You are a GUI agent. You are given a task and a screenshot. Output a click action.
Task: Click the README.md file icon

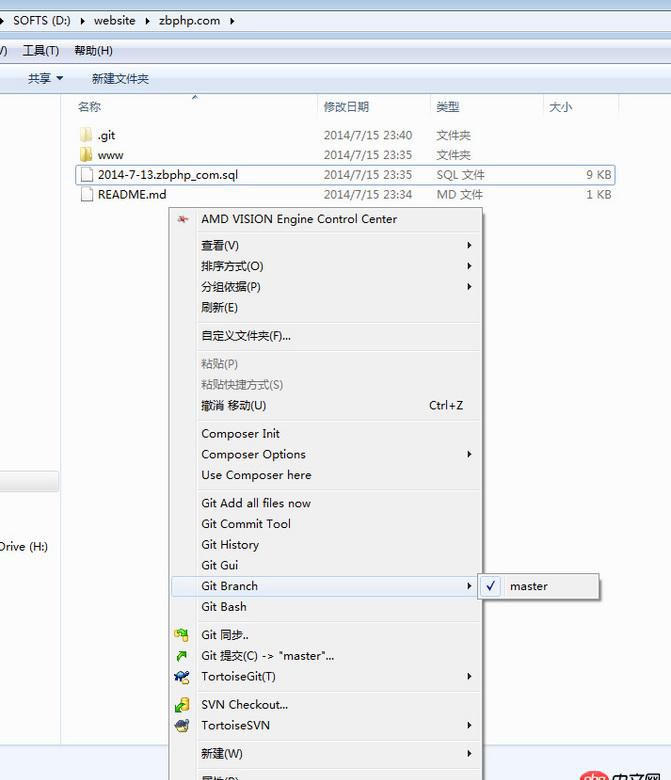pos(87,195)
